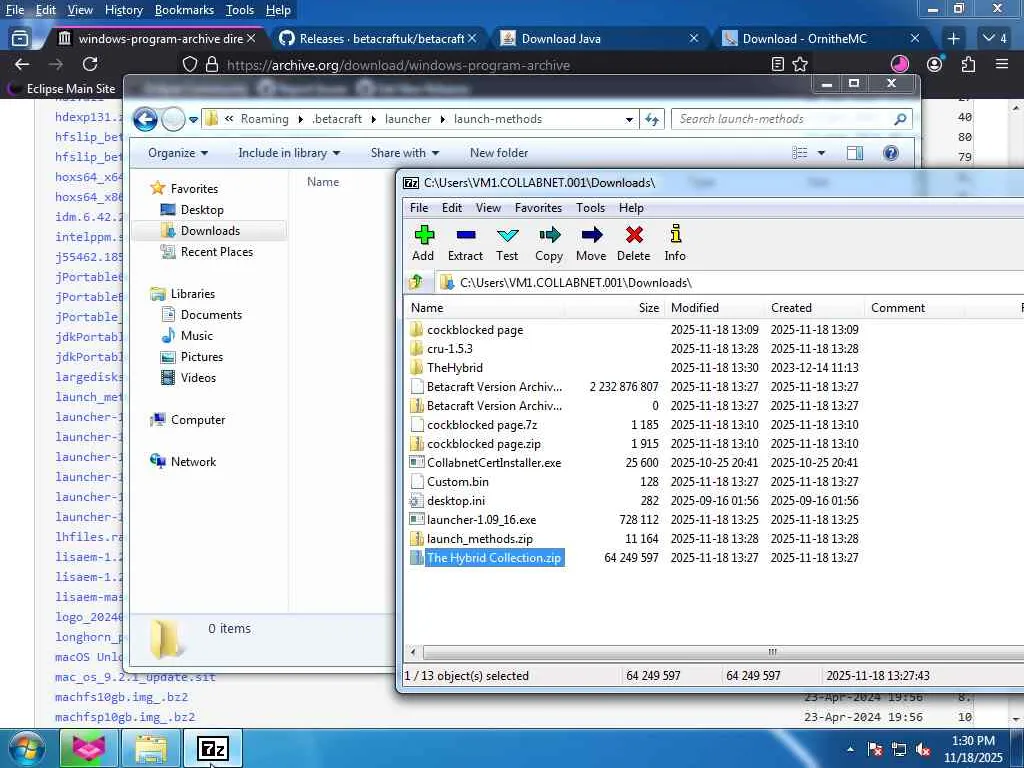Click the Copy toolbar icon in 7-Zip
Screen dimensions: 1024x768
click(x=549, y=243)
